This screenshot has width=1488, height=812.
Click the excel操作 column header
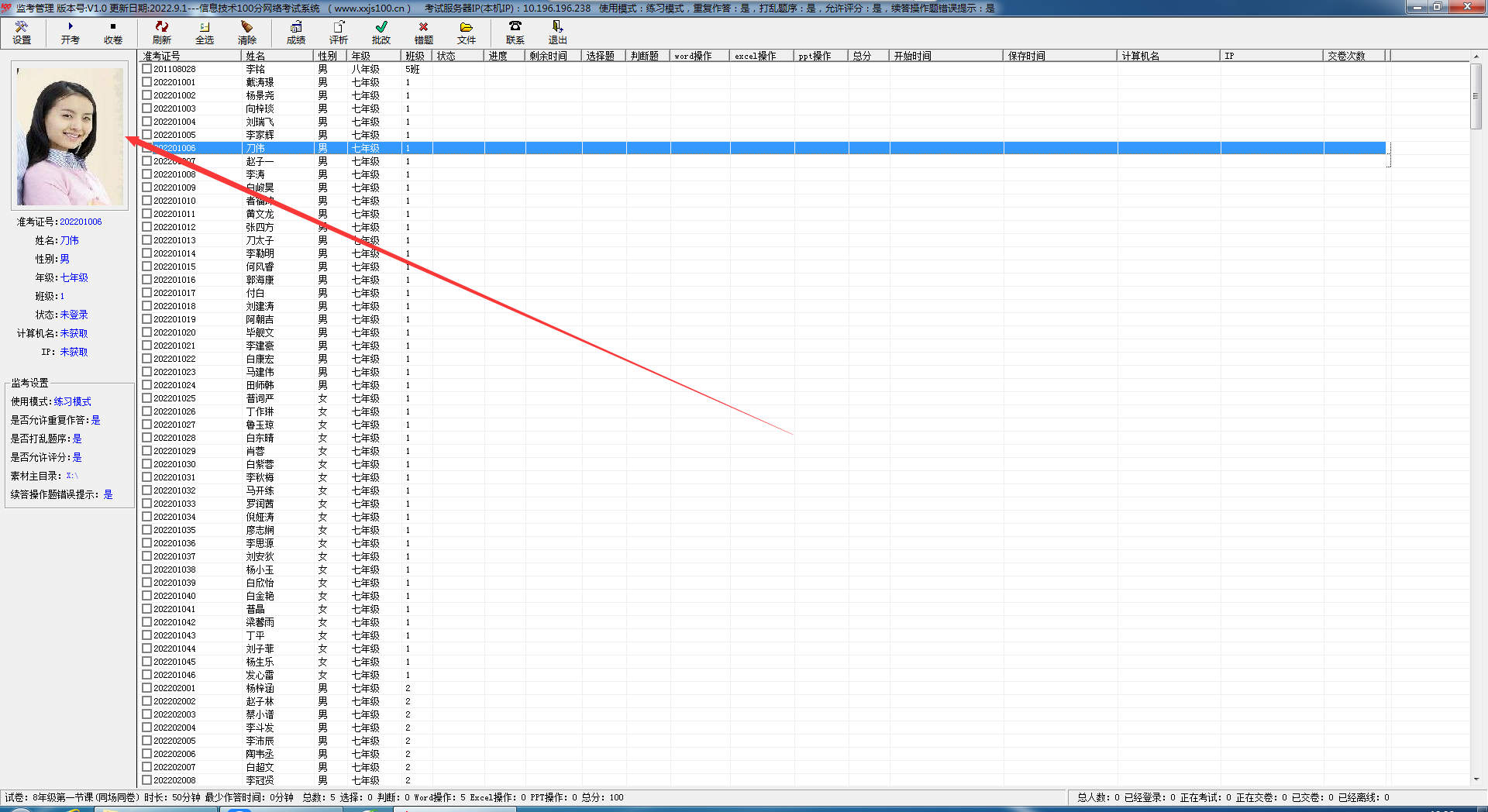point(762,56)
